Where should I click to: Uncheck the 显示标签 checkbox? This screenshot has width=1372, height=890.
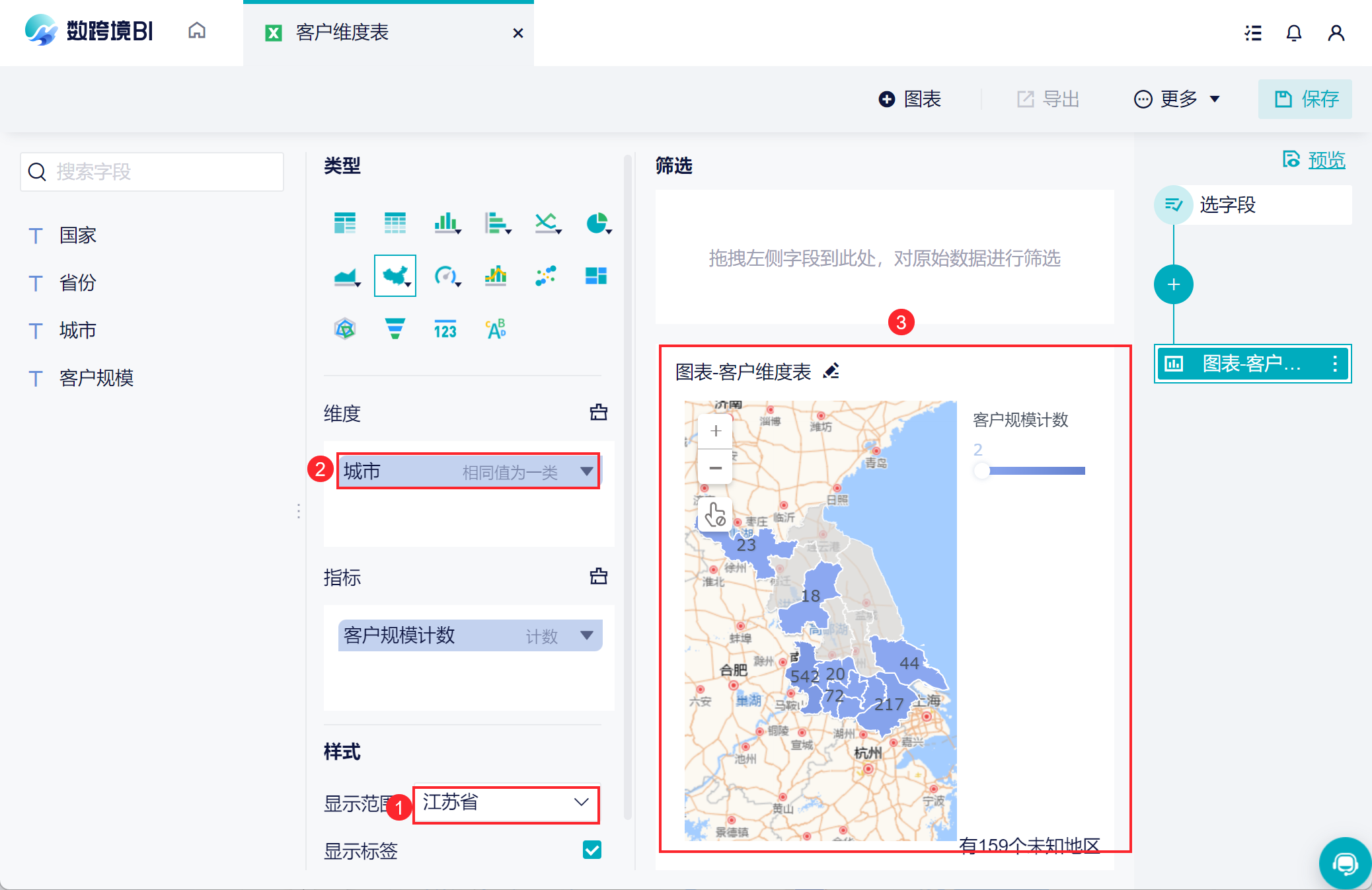click(591, 850)
